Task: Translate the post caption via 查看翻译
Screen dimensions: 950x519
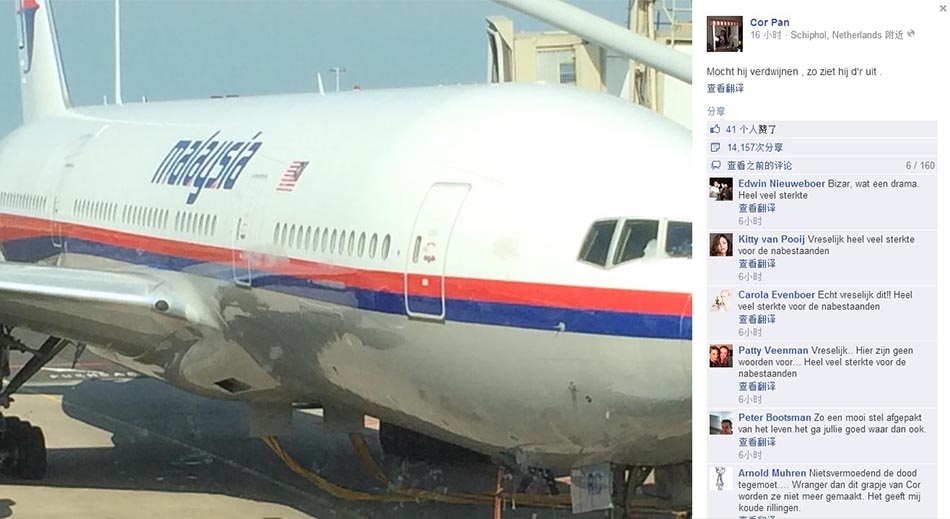Action: coord(725,88)
